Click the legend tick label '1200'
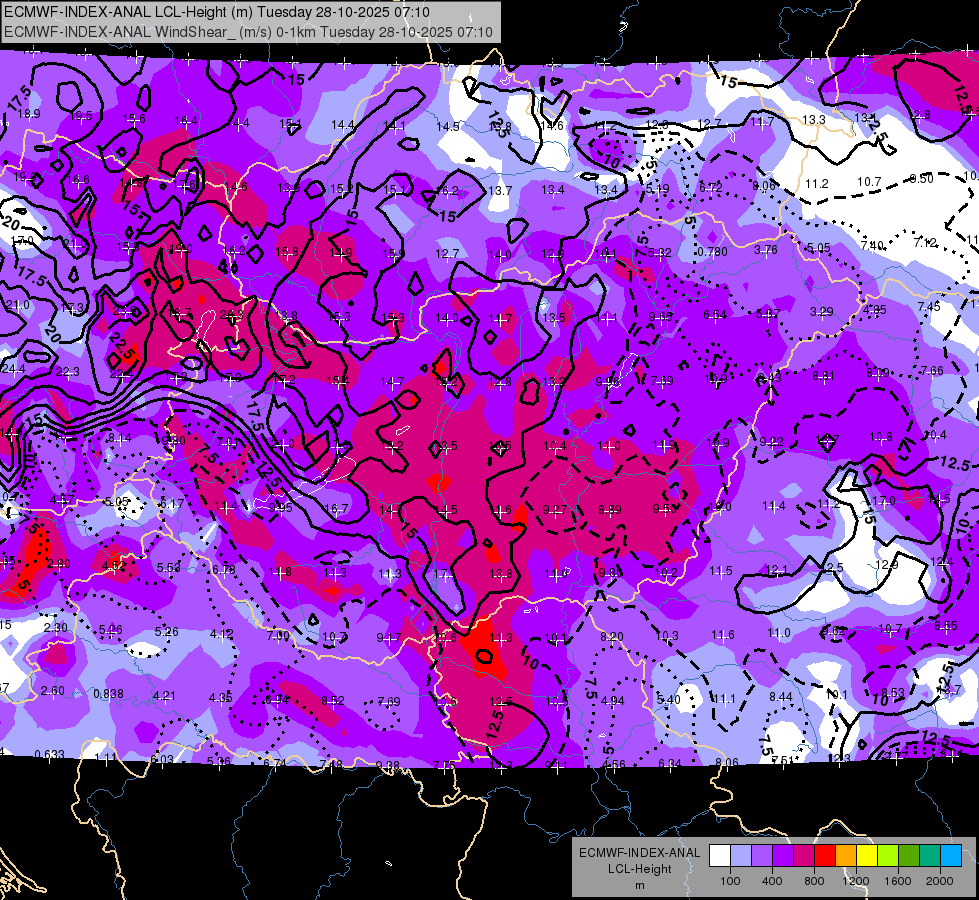 click(855, 881)
